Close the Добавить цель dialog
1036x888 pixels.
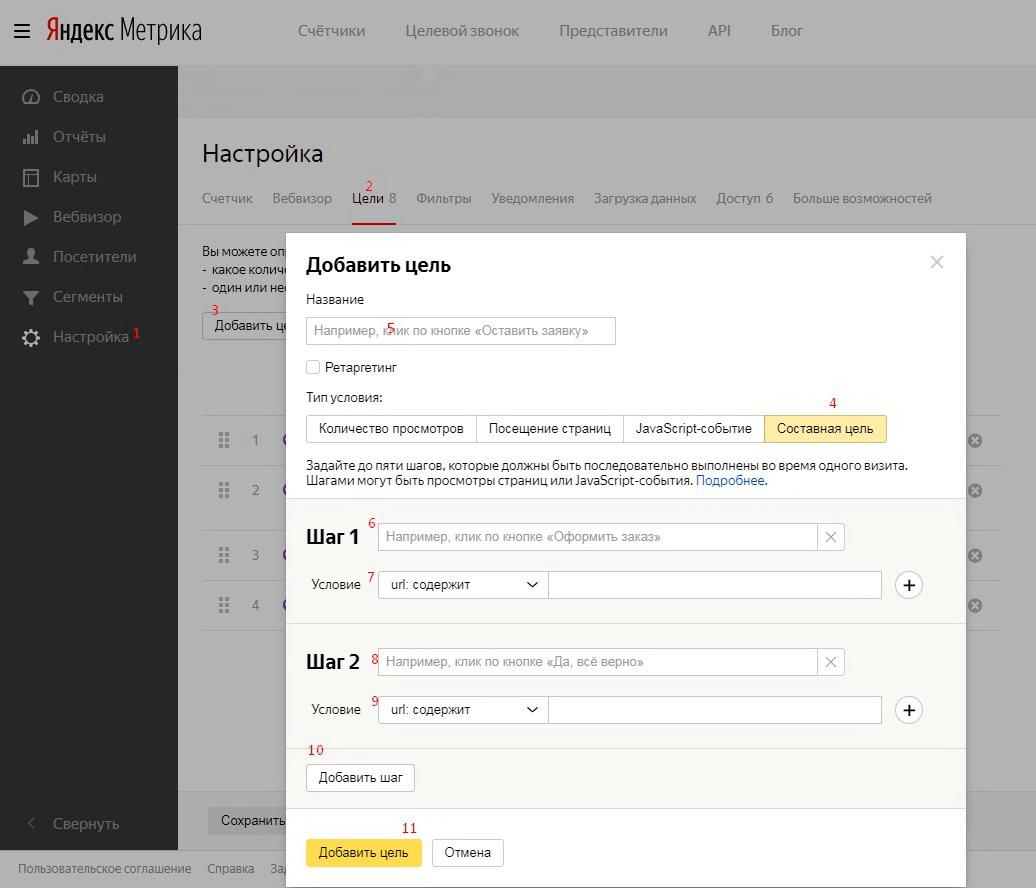pos(936,262)
